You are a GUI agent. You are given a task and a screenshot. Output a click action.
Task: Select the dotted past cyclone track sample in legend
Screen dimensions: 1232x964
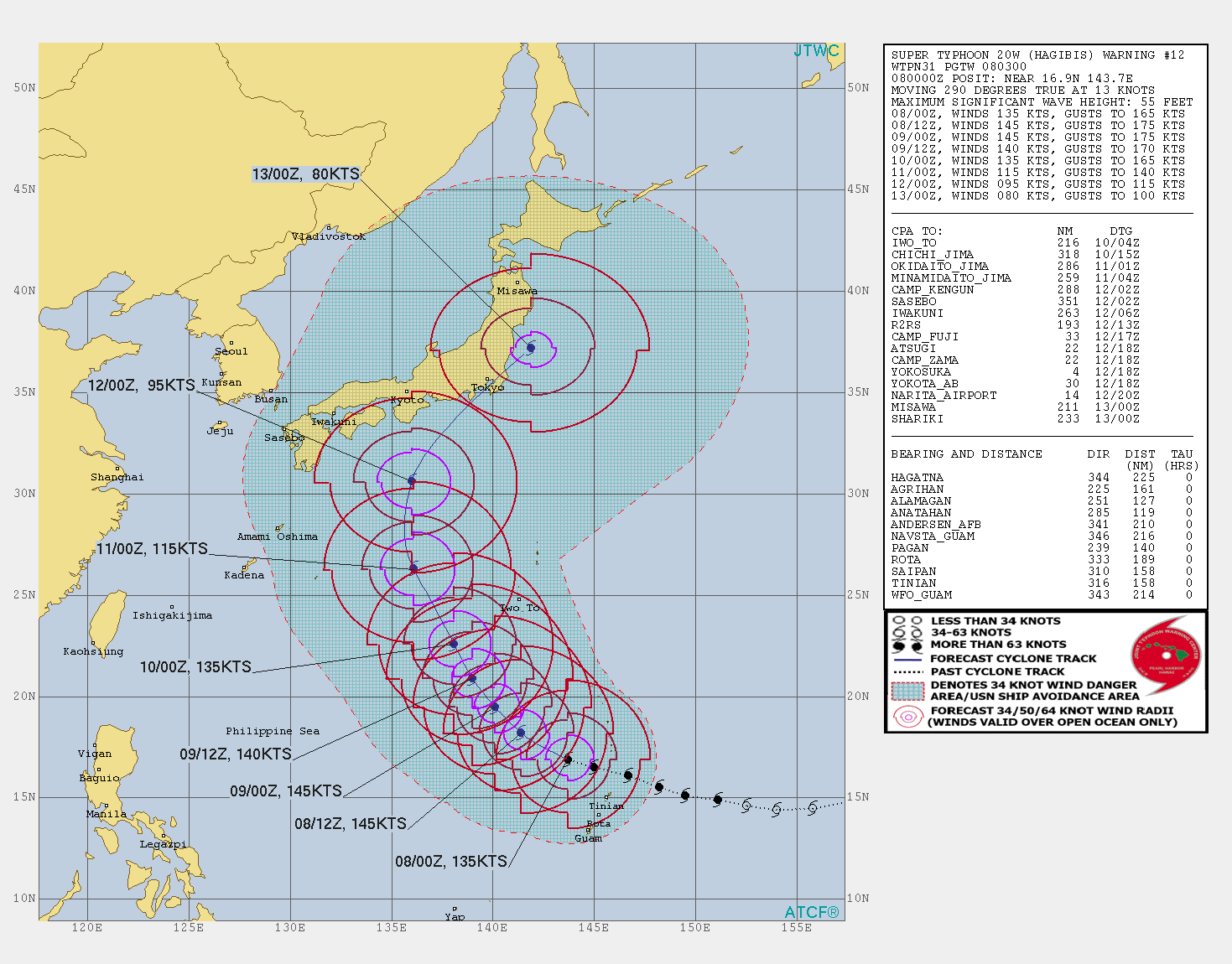tap(907, 672)
